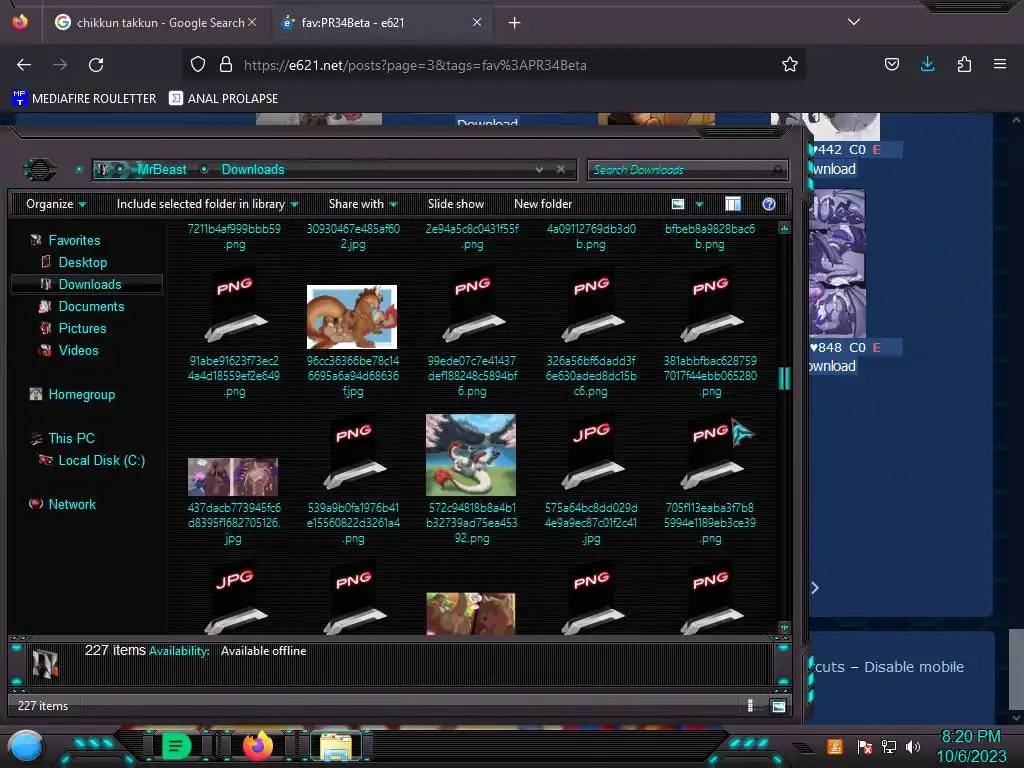The image size is (1024, 768).
Task: Open the Windows Start orb
Action: 25,747
